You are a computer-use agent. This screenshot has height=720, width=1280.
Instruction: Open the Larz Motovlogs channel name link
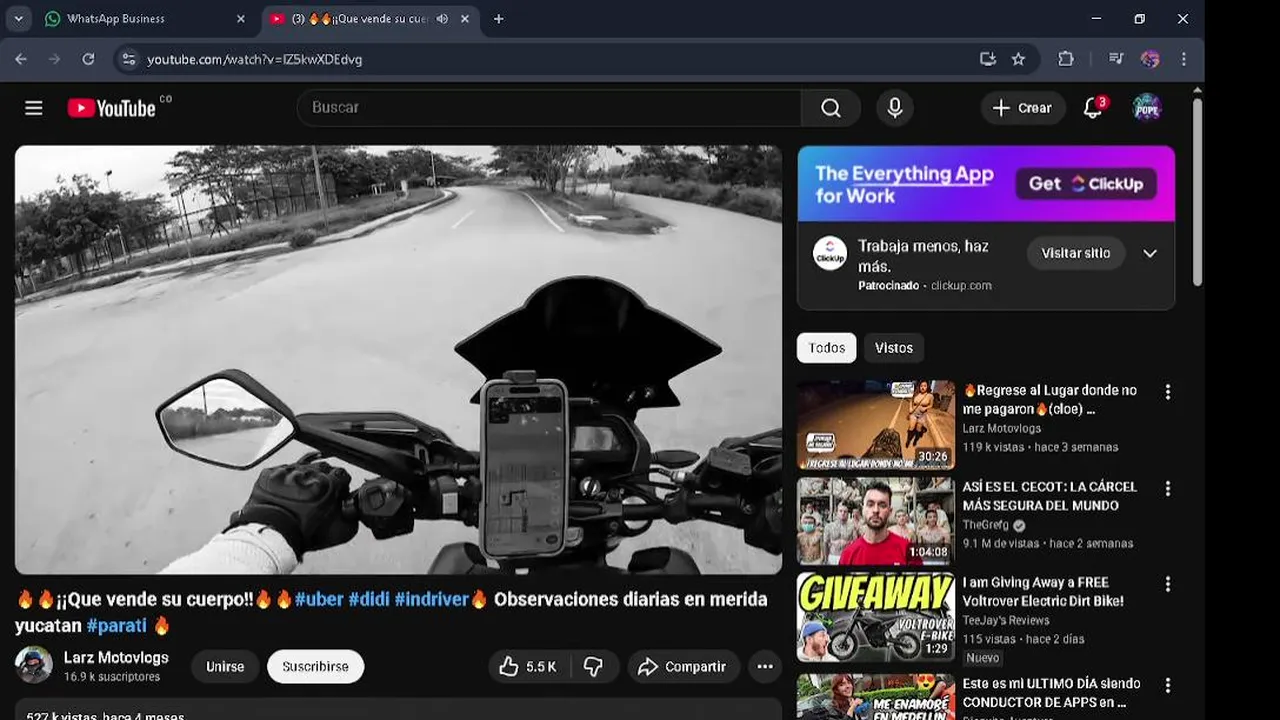coord(116,658)
